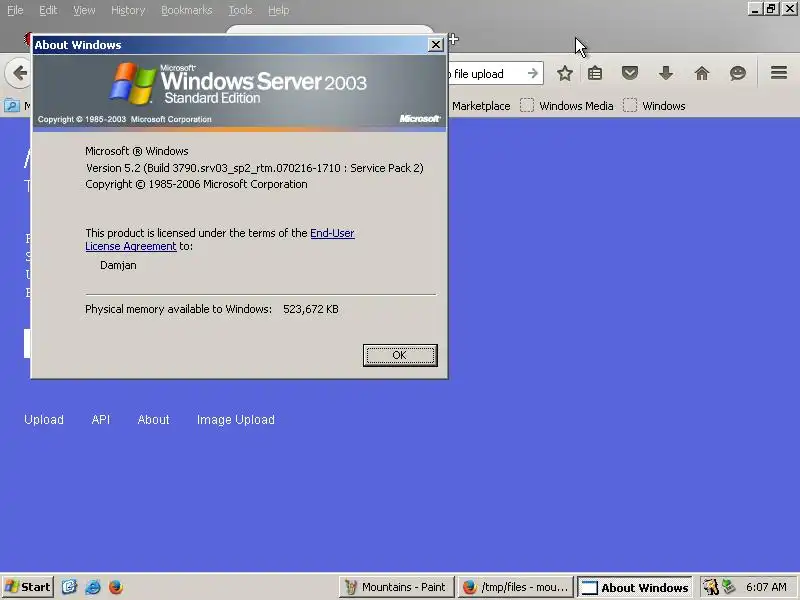Open the History menu

click(x=128, y=10)
